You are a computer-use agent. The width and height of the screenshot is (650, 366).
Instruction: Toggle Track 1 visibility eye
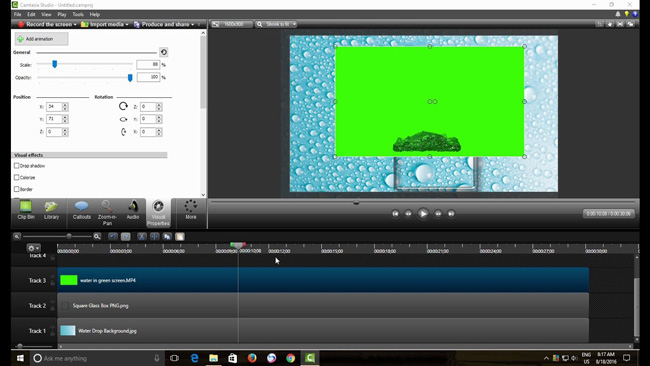pos(53,327)
